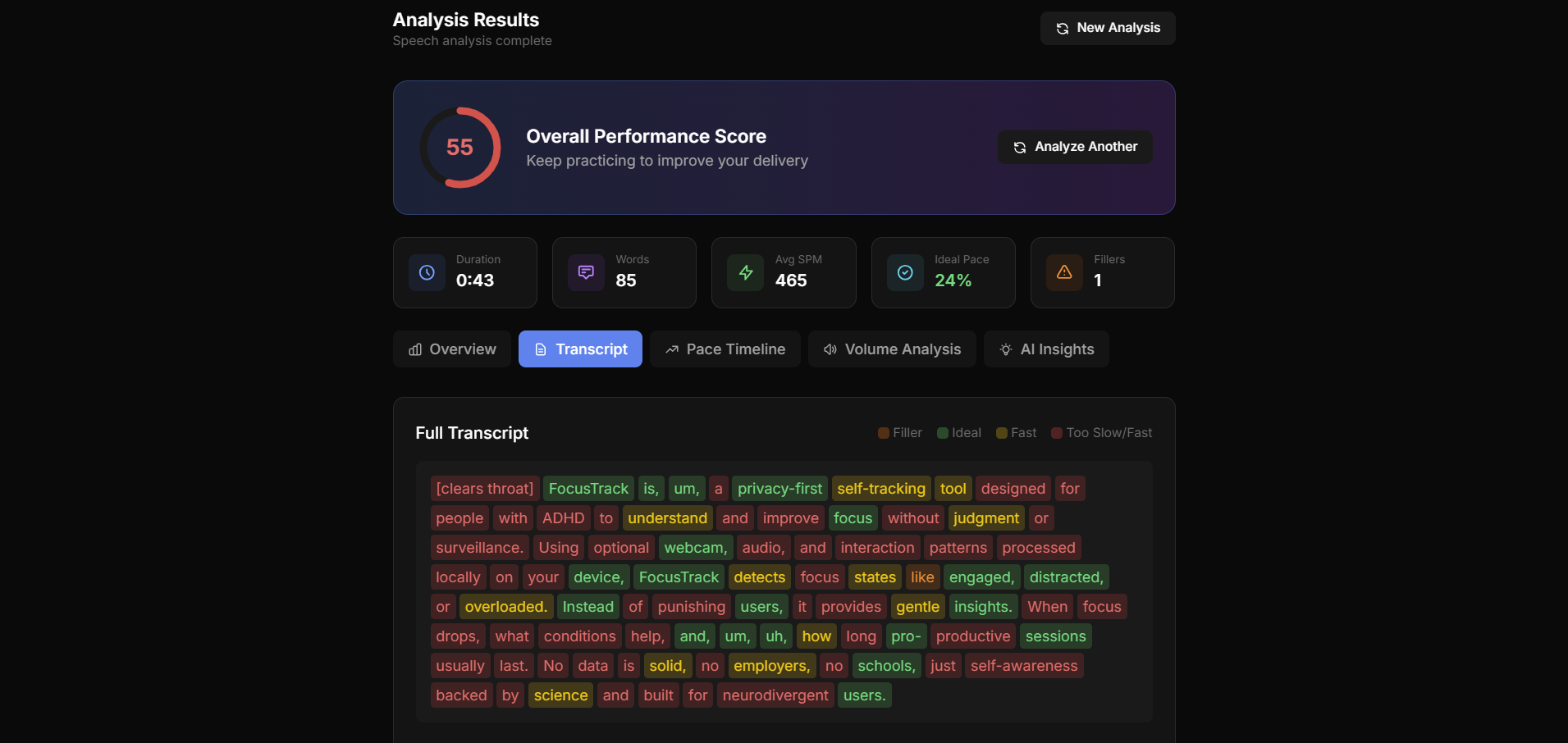This screenshot has width=1568, height=743.
Task: Click the 'engaged,' transcript word
Action: (982, 577)
